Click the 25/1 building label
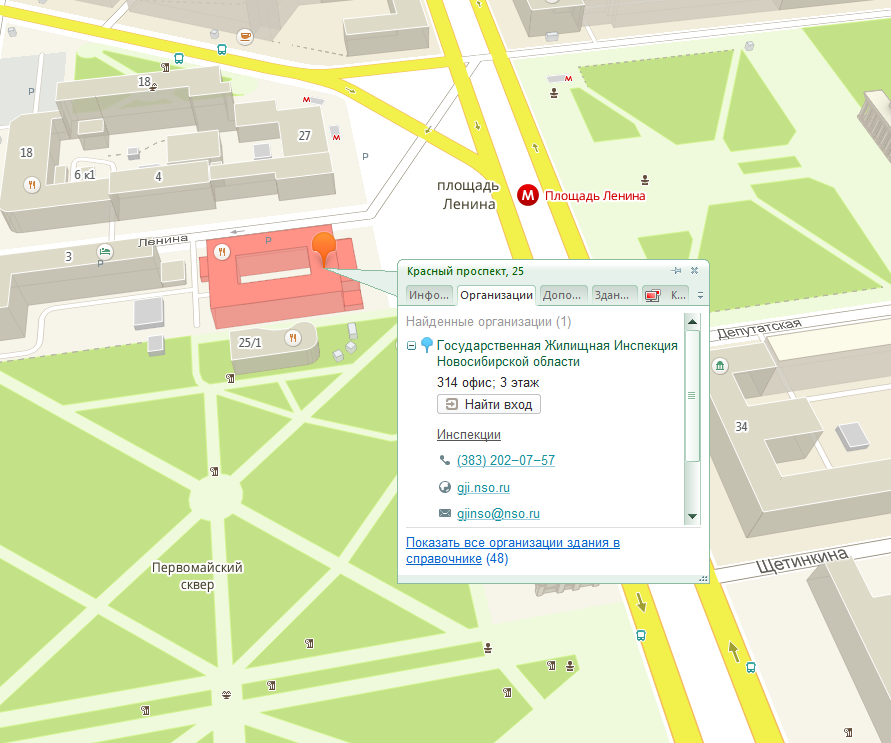The height and width of the screenshot is (743, 891). click(250, 343)
